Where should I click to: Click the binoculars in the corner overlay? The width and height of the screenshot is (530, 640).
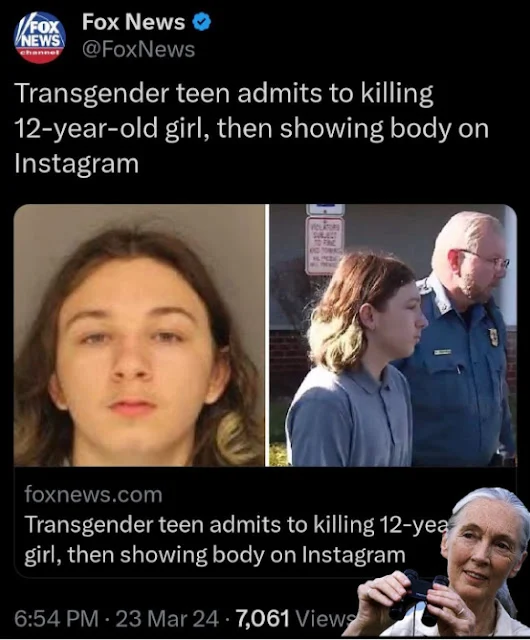pos(414,597)
